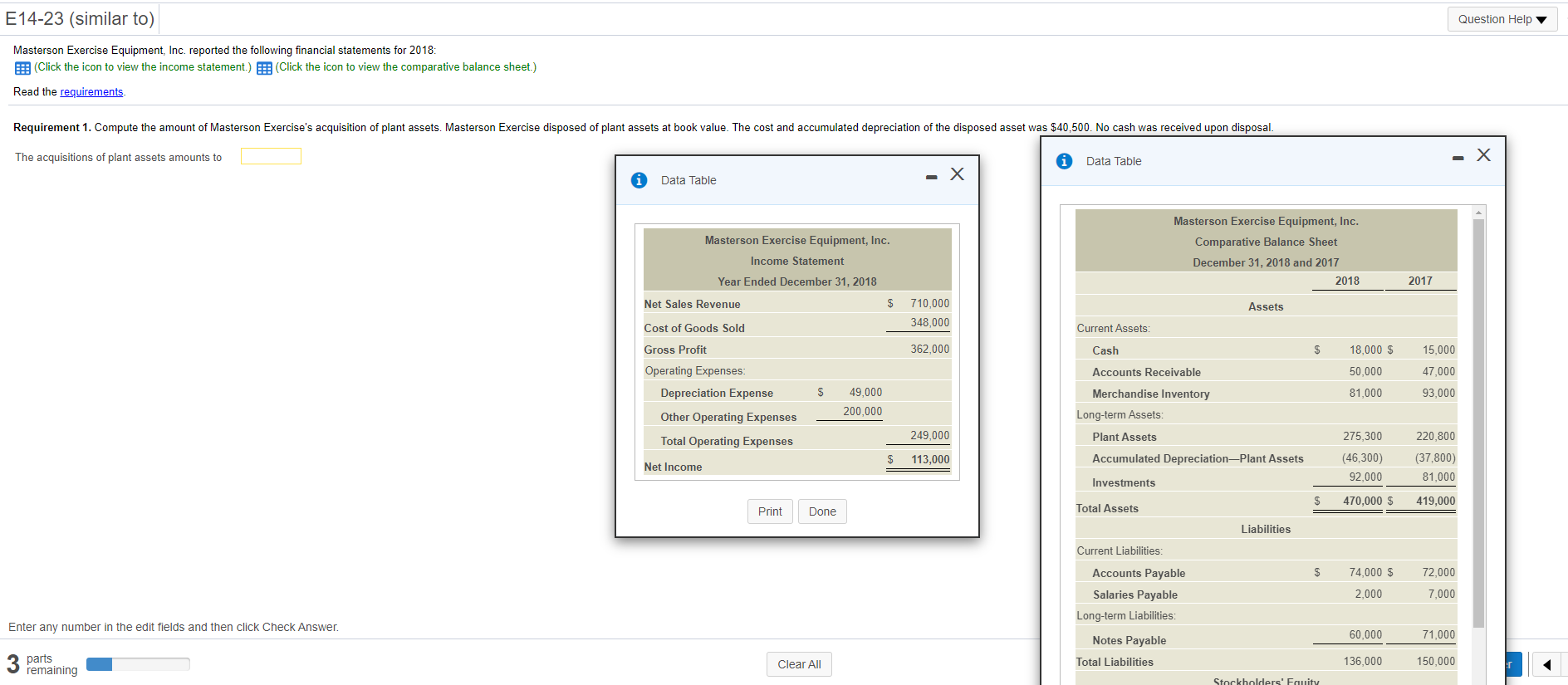1568x685 pixels.
Task: Select the Other Operating Expenses label
Action: [728, 418]
